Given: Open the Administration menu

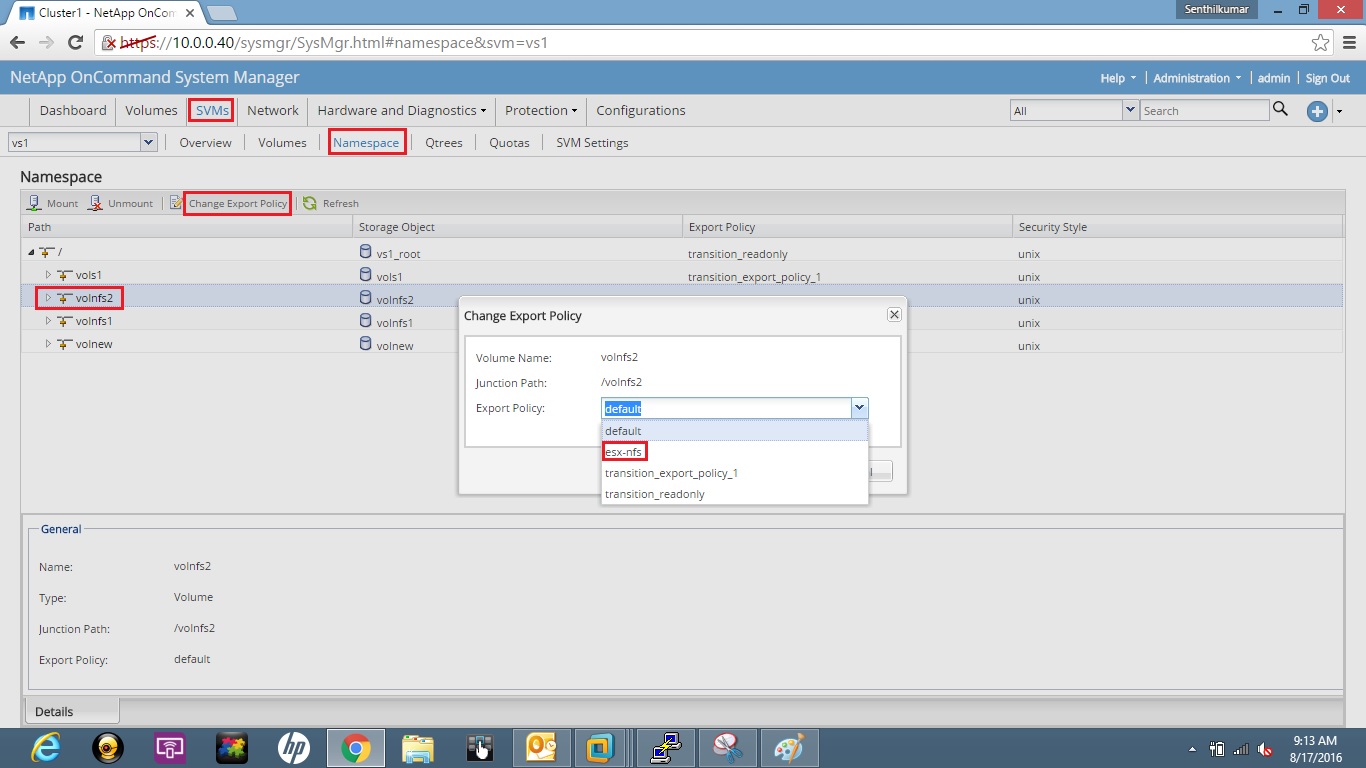Looking at the screenshot, I should click(1197, 77).
